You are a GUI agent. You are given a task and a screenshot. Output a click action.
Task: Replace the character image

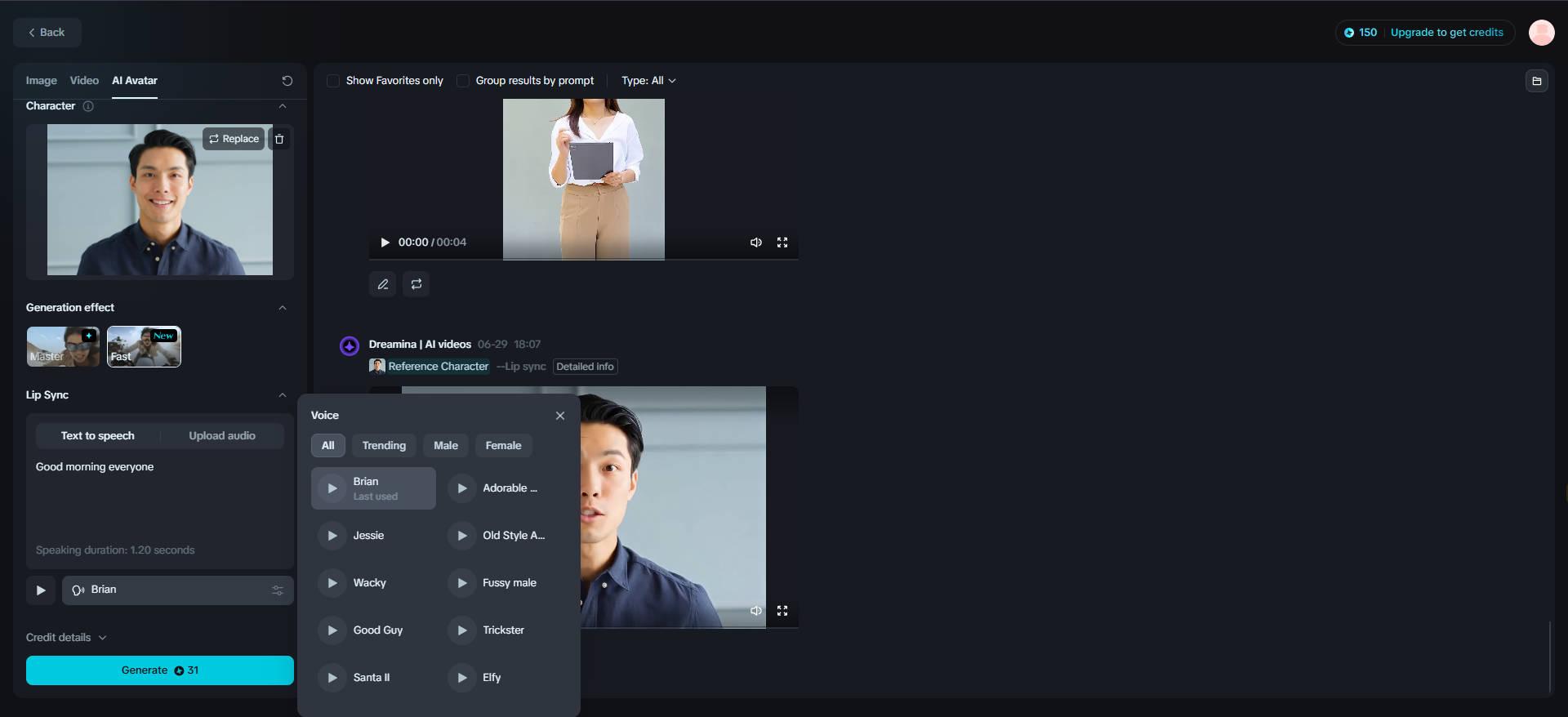[234, 139]
